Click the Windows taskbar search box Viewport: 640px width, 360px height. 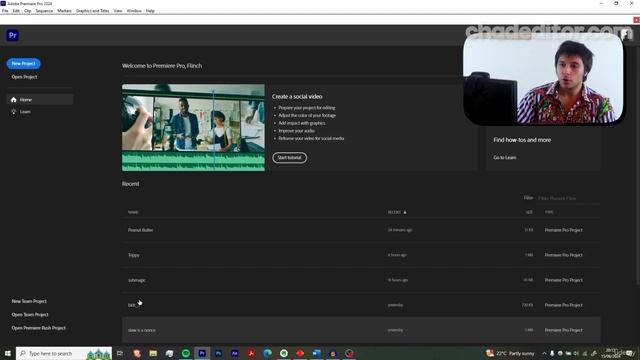click(64, 353)
